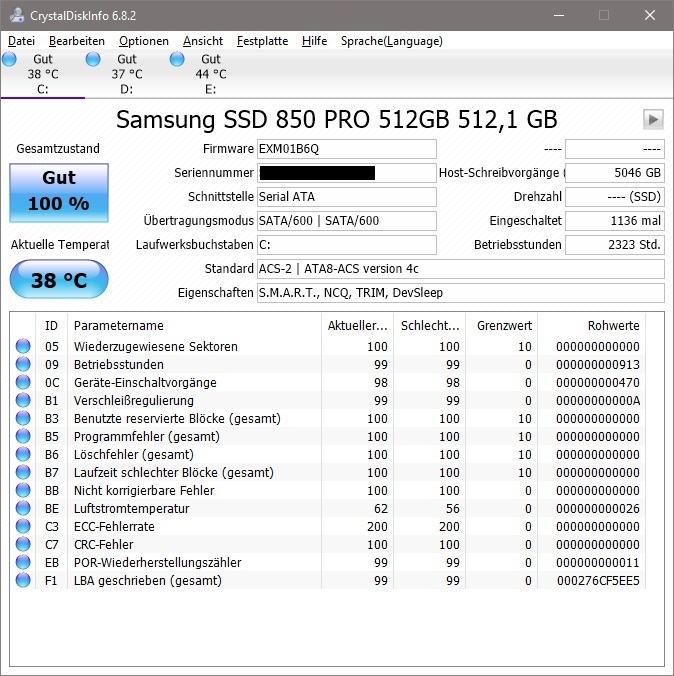Click the blue status orb for drive D:
Screen dimensions: 674x676
93,59
